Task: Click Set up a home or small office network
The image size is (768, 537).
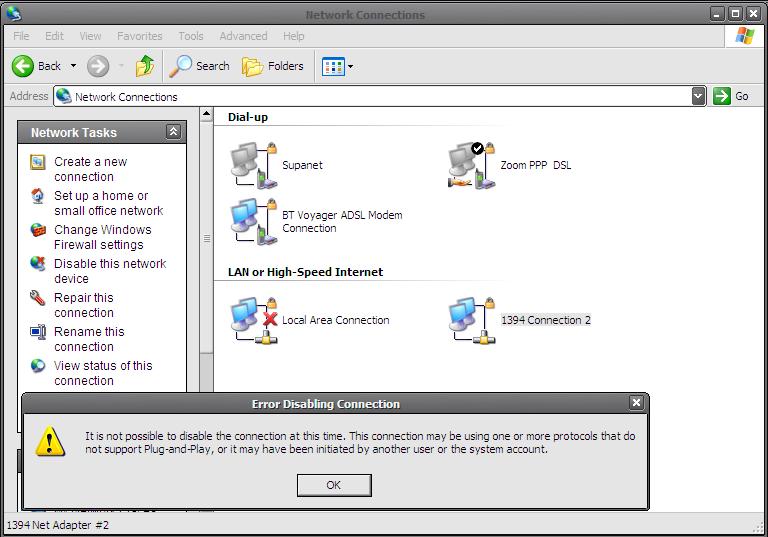Action: (x=109, y=203)
